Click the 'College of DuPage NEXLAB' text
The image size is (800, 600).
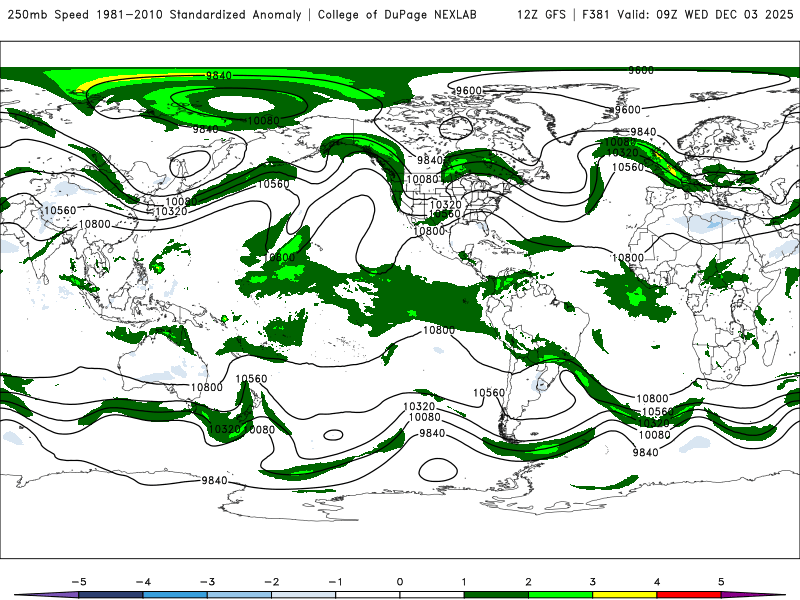click(x=397, y=15)
